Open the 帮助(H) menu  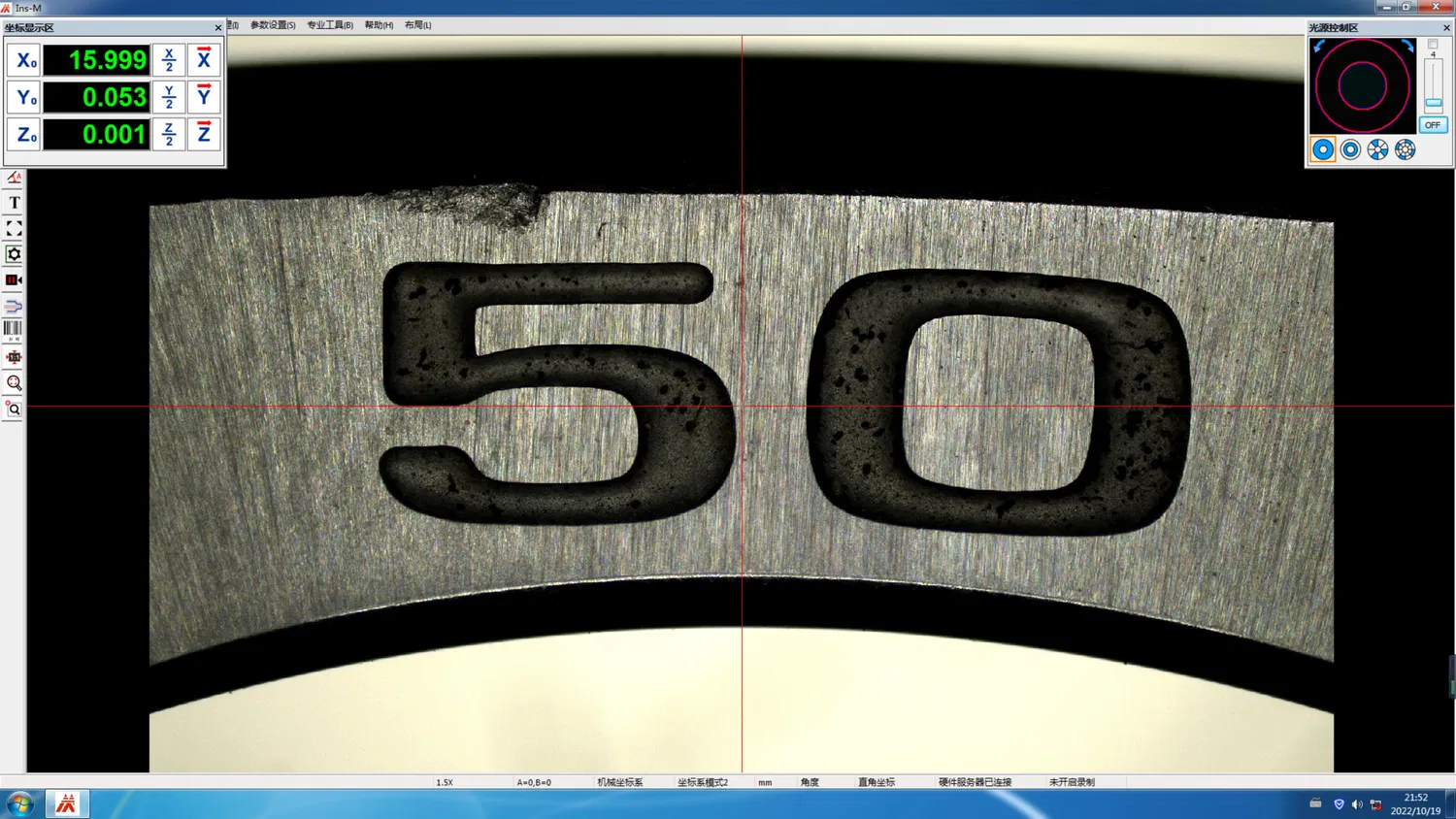(379, 25)
